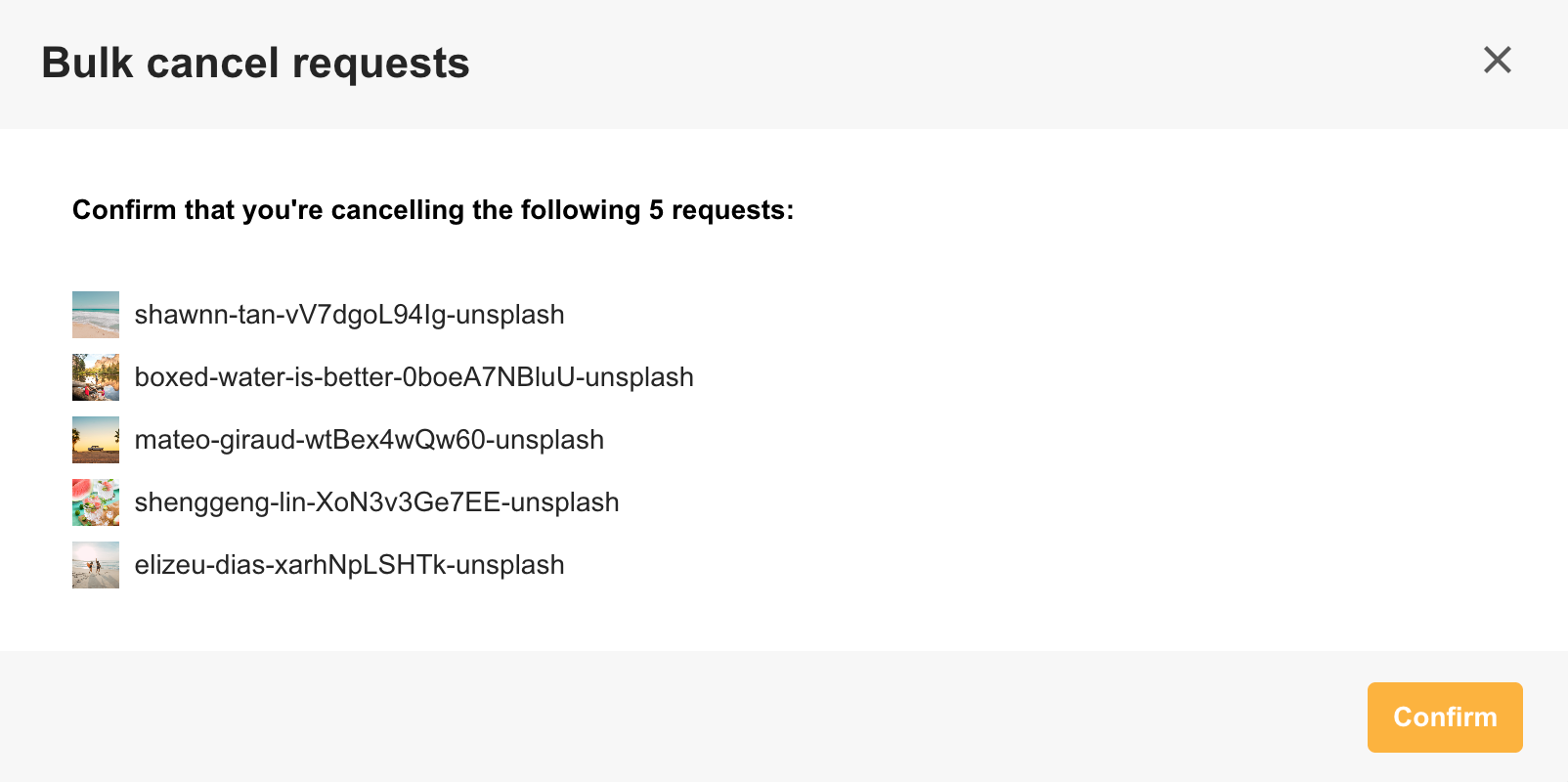Dismiss the Bulk cancel requests dialog
The image size is (1568, 782).
pos(1497,61)
